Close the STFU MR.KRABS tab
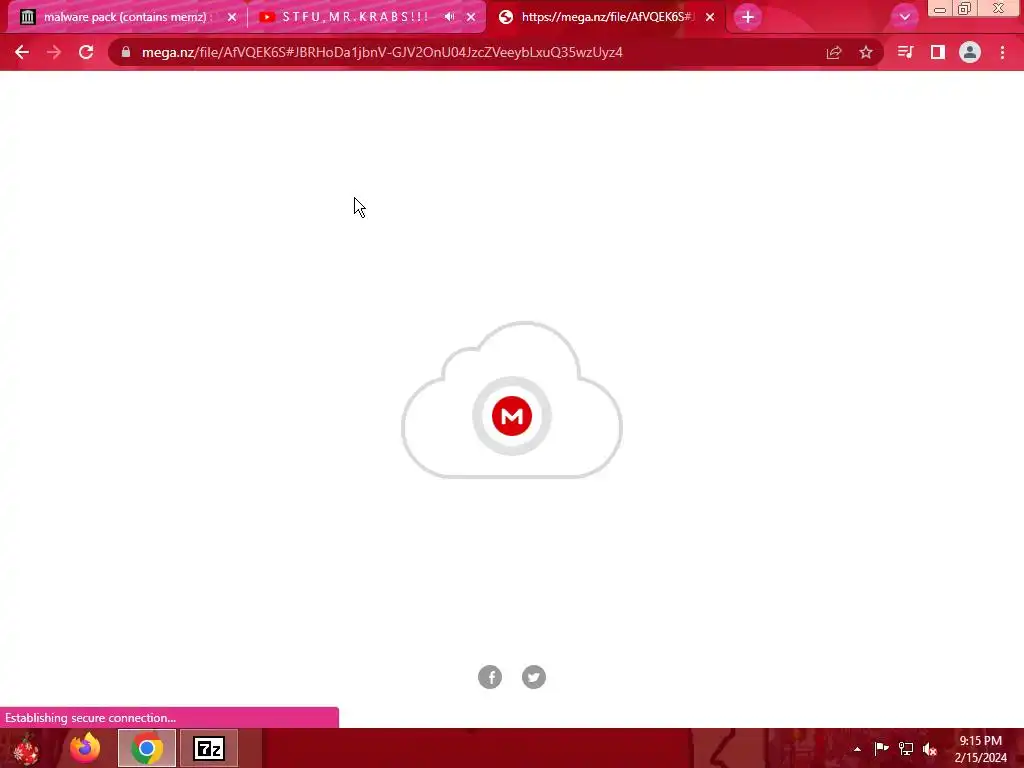The image size is (1024, 768). (x=471, y=17)
